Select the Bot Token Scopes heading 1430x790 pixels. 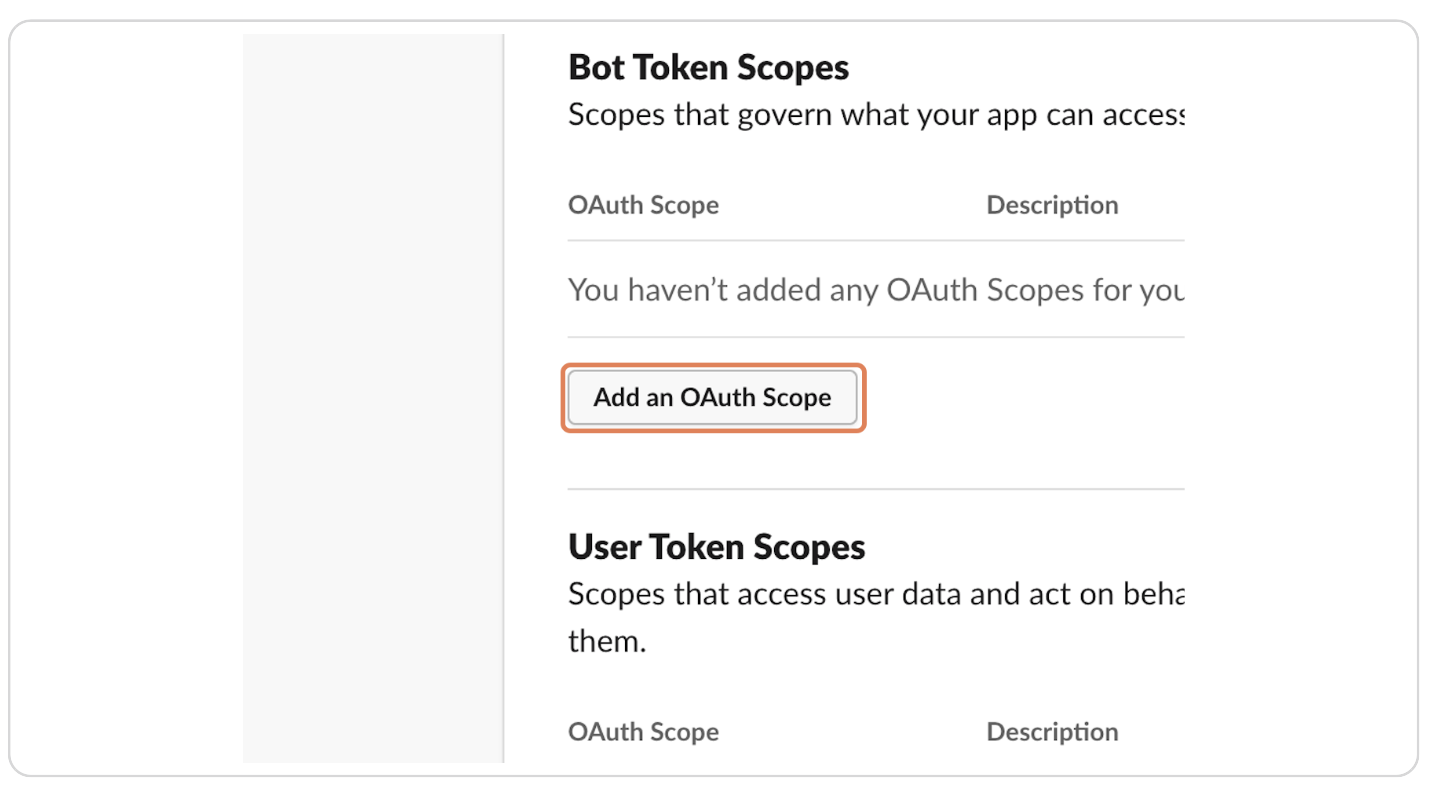tap(708, 66)
